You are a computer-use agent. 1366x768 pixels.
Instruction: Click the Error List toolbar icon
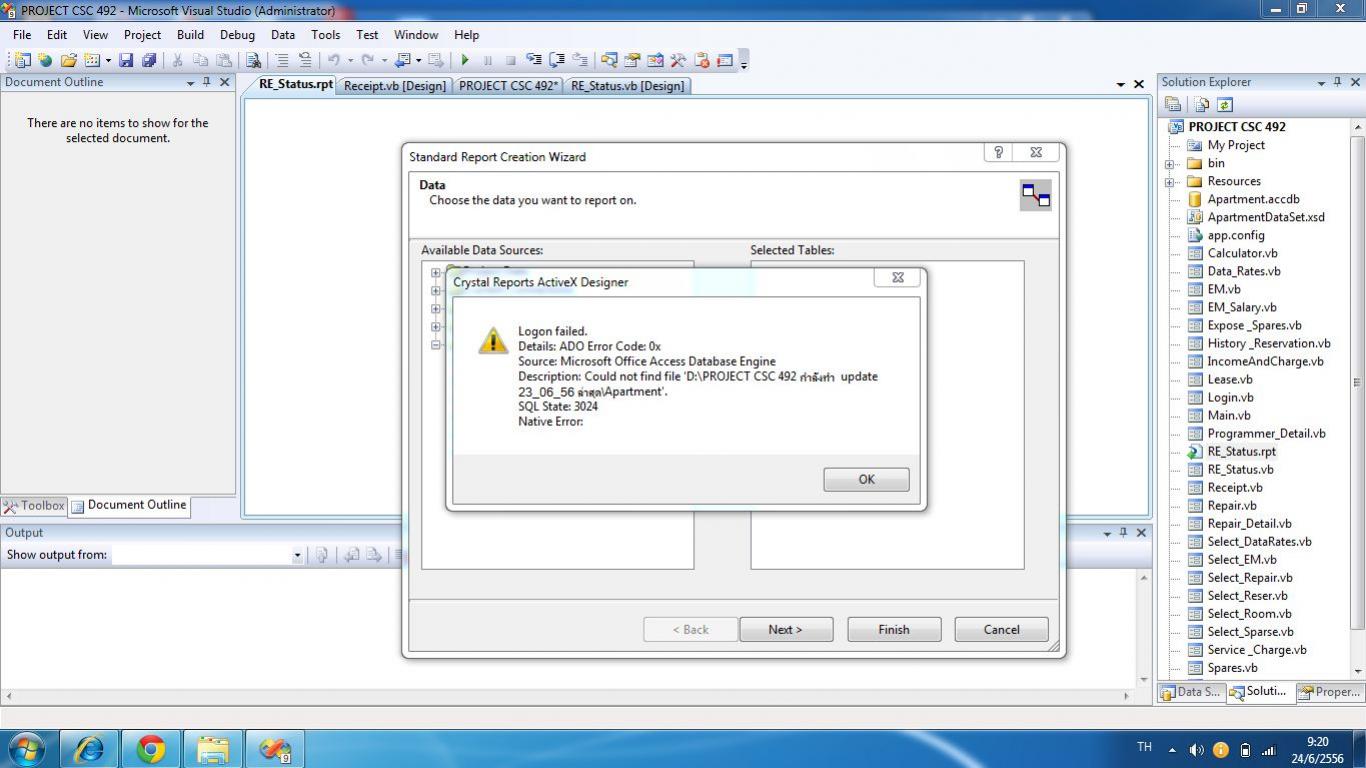(702, 60)
